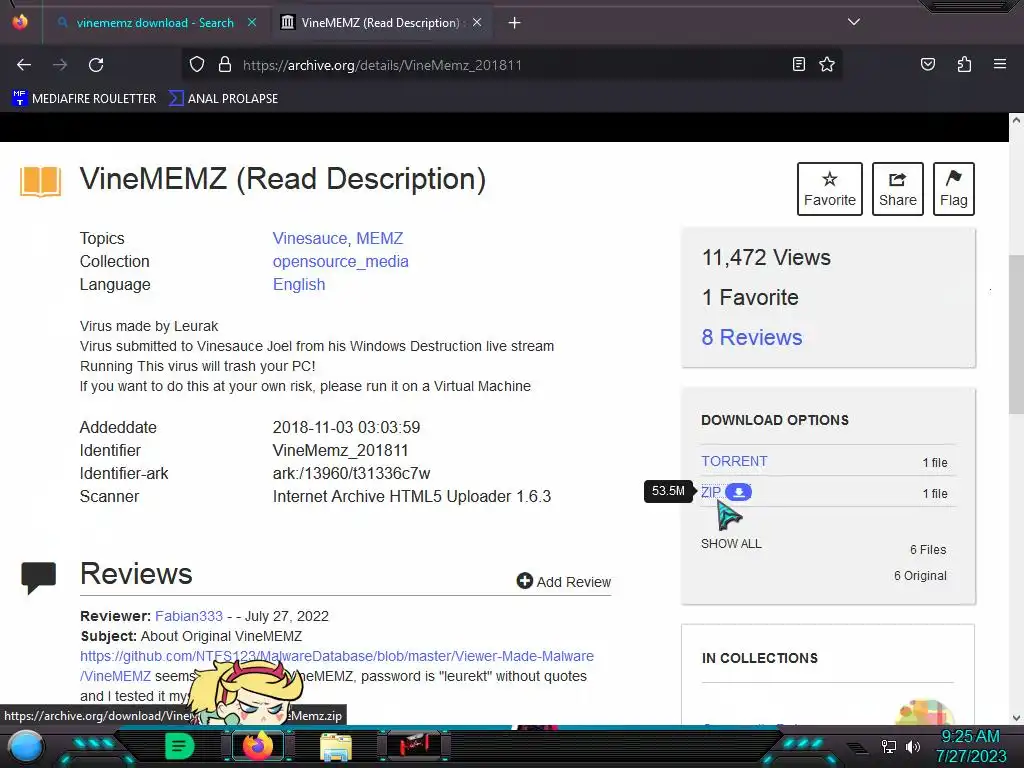Click the Addeddate value 2018-11-03 03:03:59
Viewport: 1024px width, 768px height.
click(346, 428)
